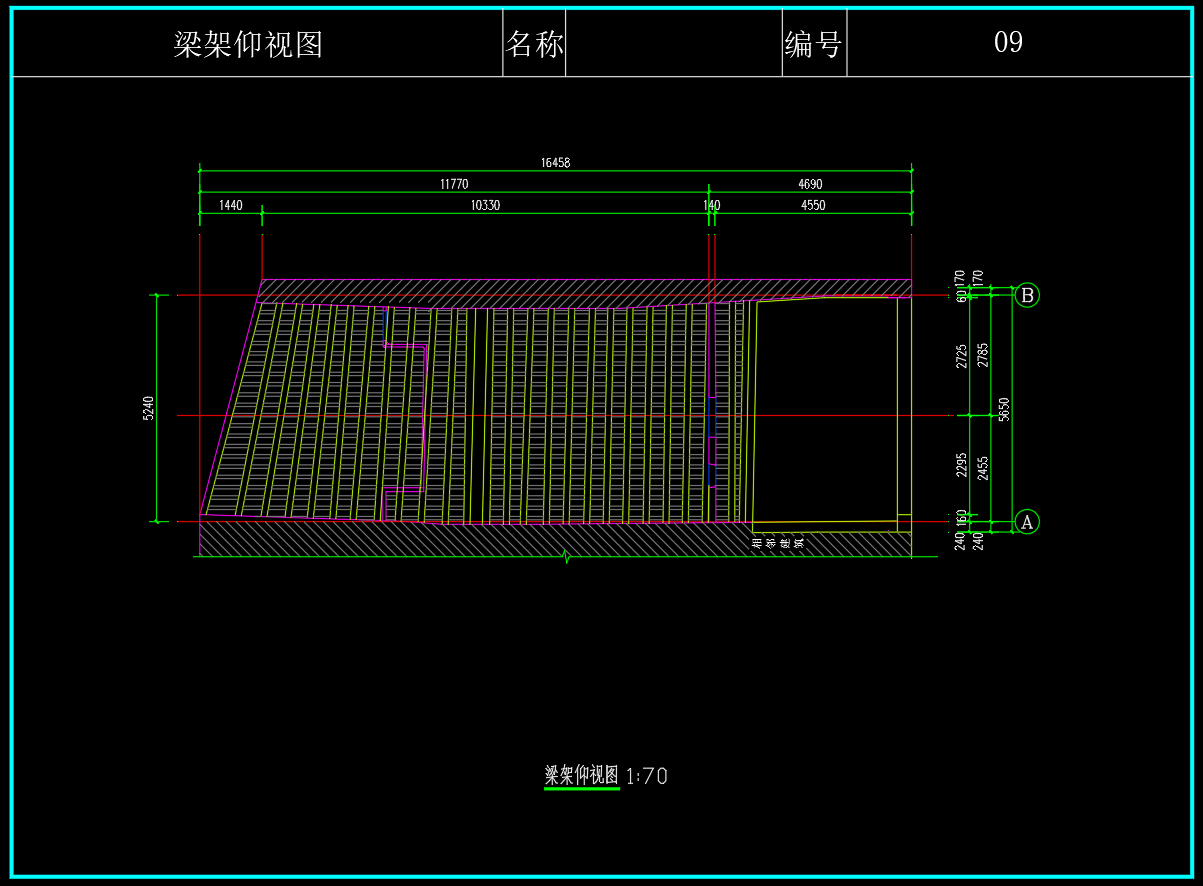Viewport: 1203px width, 886px height.
Task: Select the 编号 label cell
Action: click(x=813, y=44)
